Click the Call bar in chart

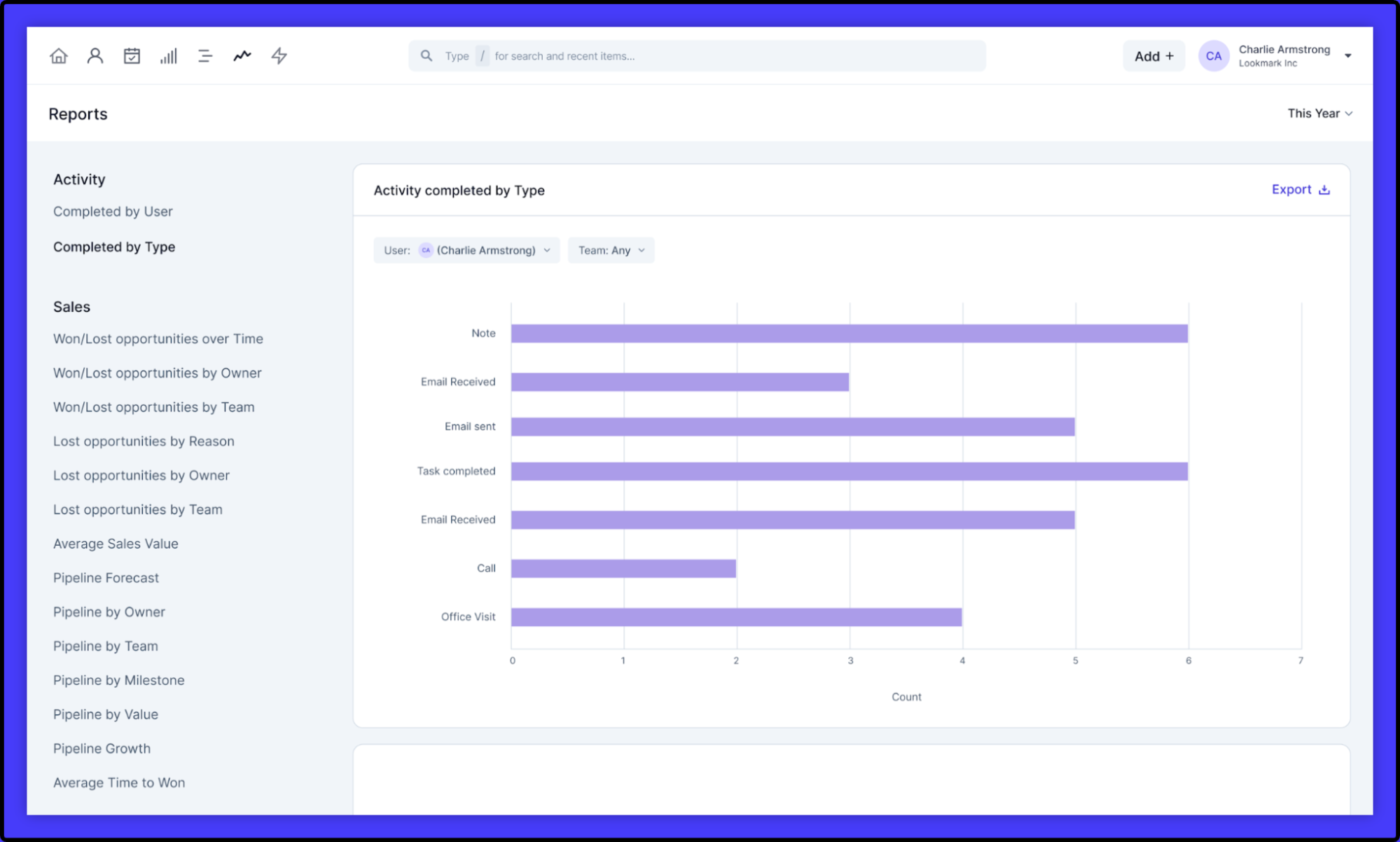tap(623, 569)
